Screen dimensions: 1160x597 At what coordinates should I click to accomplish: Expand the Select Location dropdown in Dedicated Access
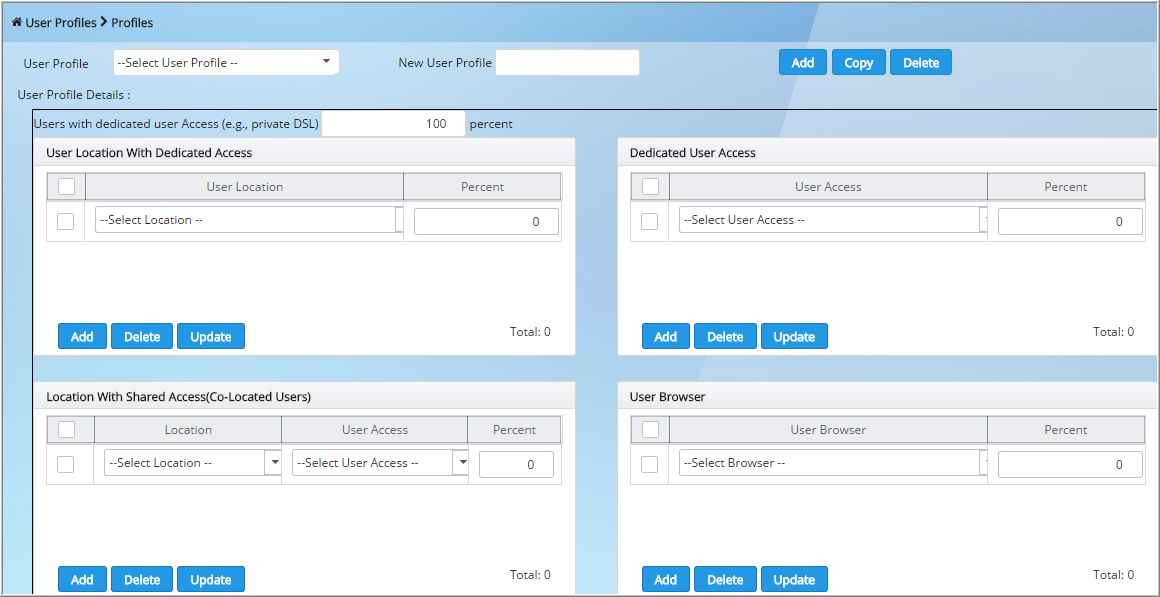point(250,220)
